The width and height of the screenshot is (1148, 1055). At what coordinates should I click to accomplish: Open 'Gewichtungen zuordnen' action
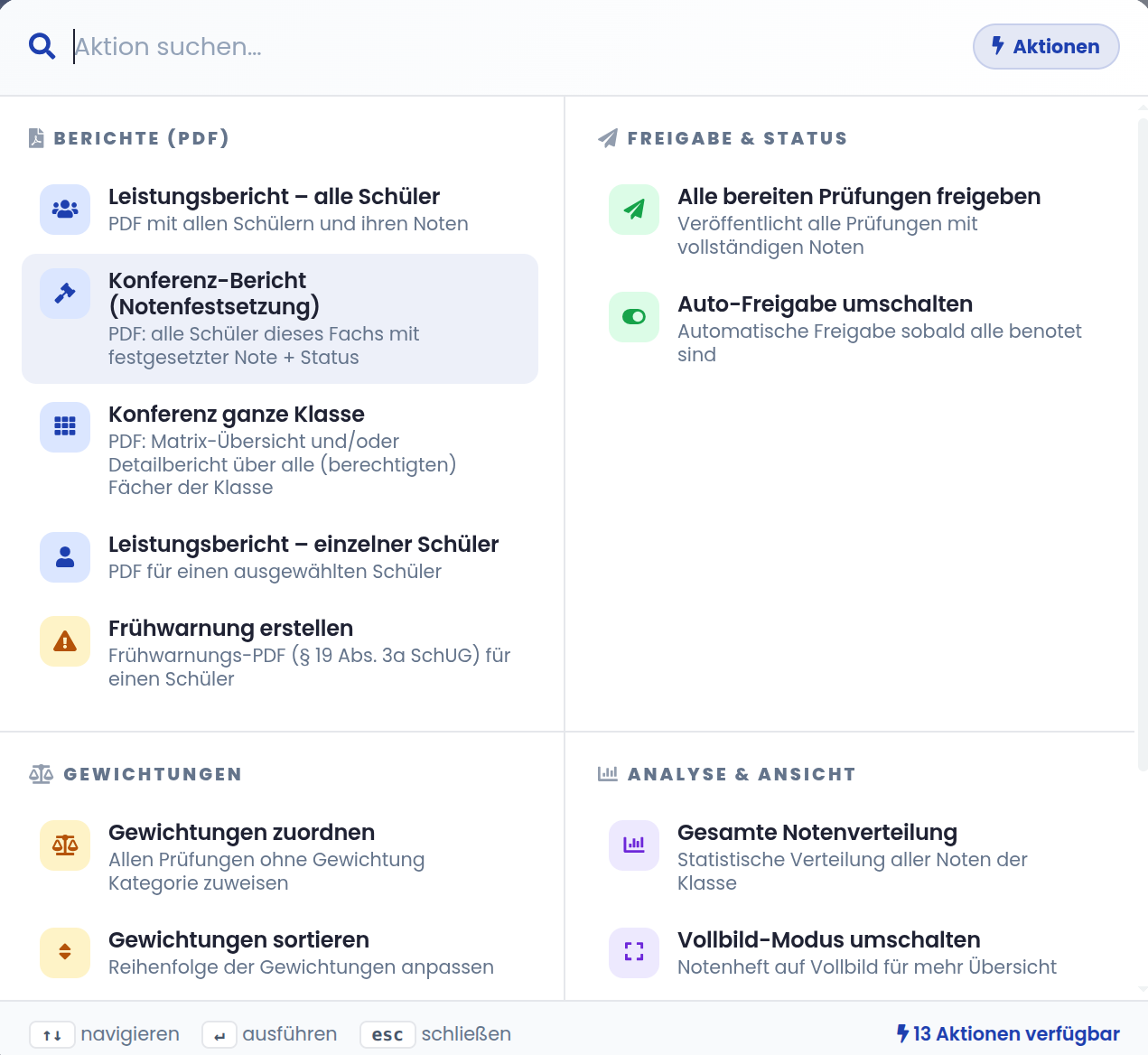point(280,857)
